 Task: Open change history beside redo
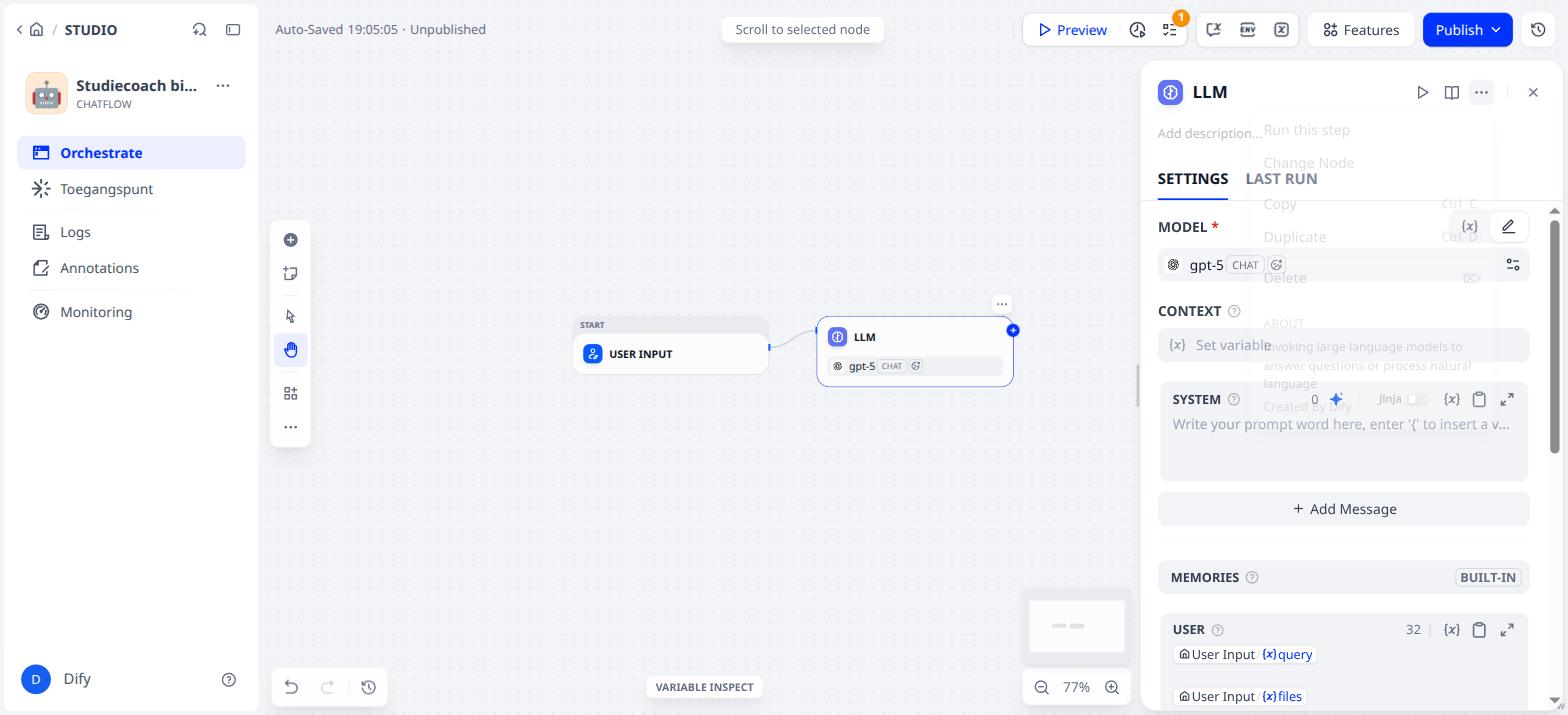pos(369,687)
